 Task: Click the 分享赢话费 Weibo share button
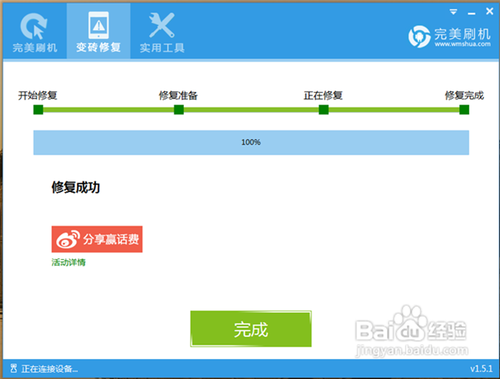point(97,239)
